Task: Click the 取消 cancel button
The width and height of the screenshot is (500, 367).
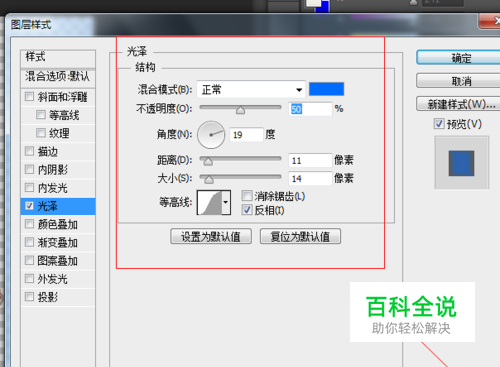Action: (x=459, y=81)
